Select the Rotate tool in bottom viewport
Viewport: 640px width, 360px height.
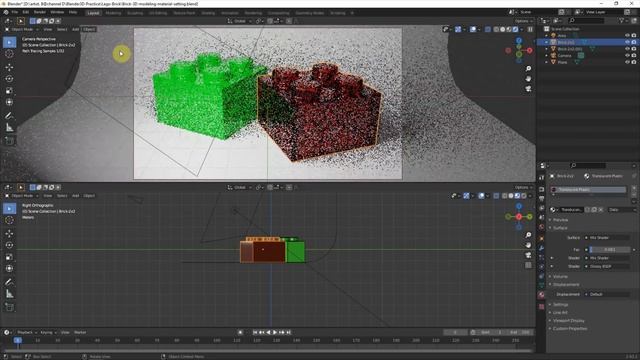click(x=9, y=245)
